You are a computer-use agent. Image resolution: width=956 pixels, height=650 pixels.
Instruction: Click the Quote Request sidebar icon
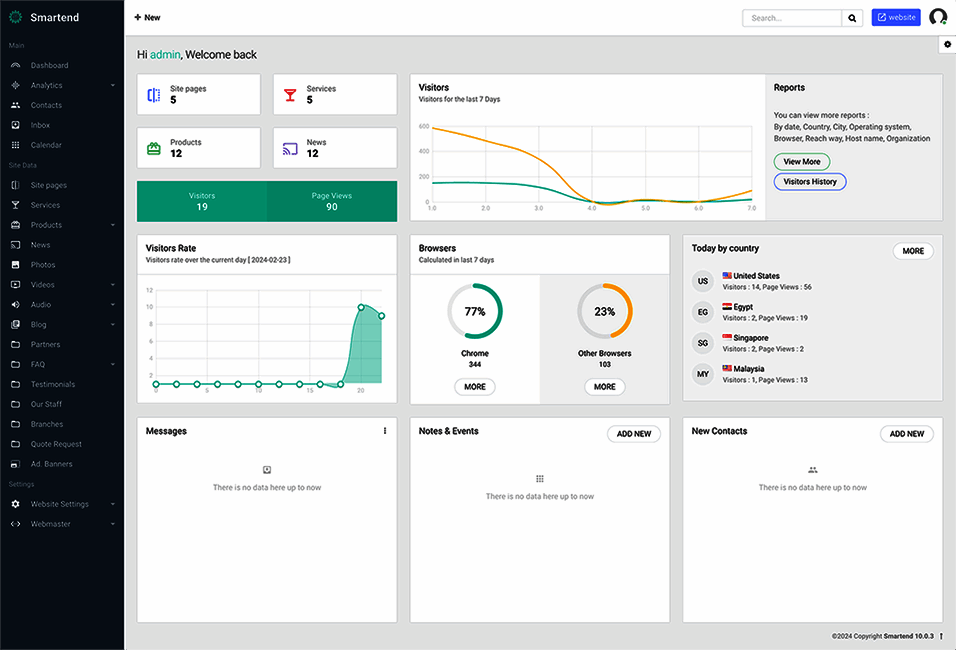click(14, 443)
